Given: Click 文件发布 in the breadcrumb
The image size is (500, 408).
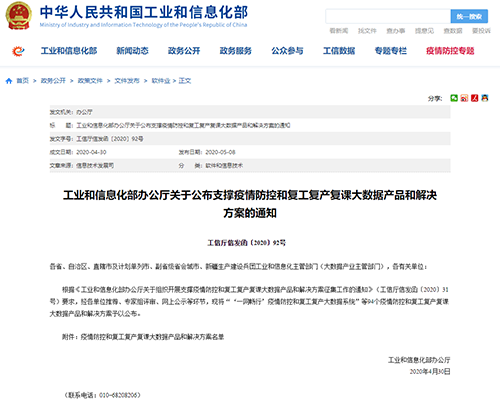Looking at the screenshot, I should tap(127, 81).
